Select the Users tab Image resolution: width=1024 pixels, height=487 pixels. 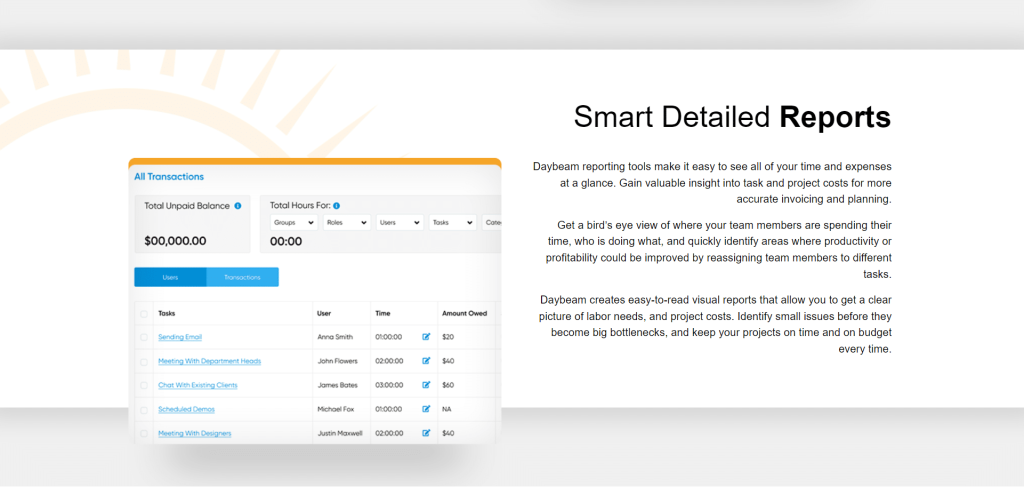[170, 277]
